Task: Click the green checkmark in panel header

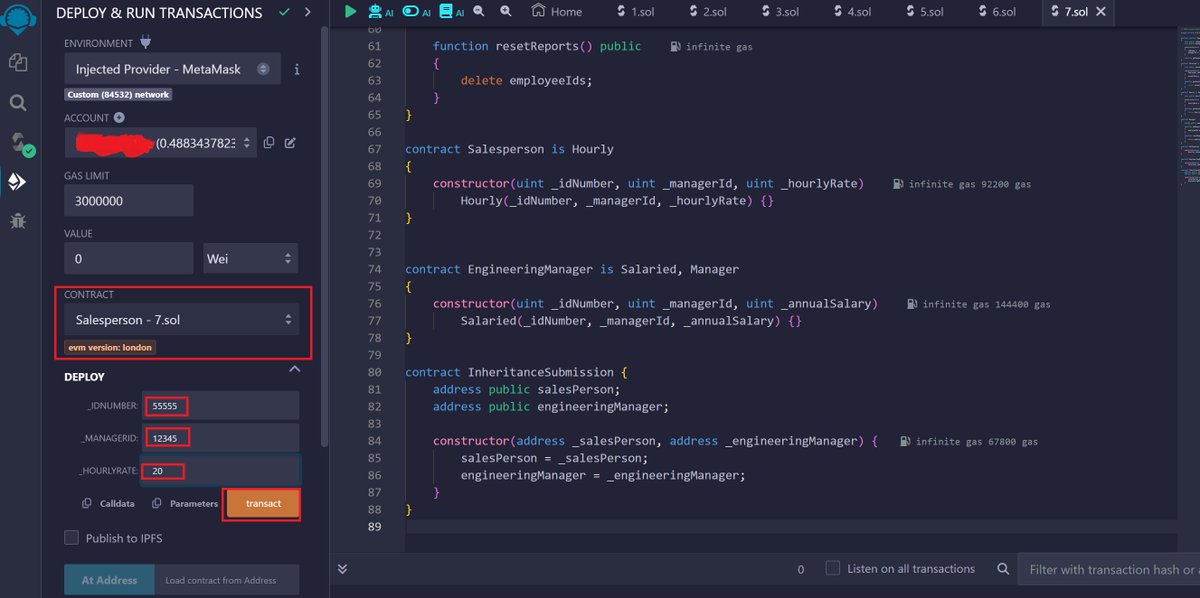Action: (x=285, y=13)
